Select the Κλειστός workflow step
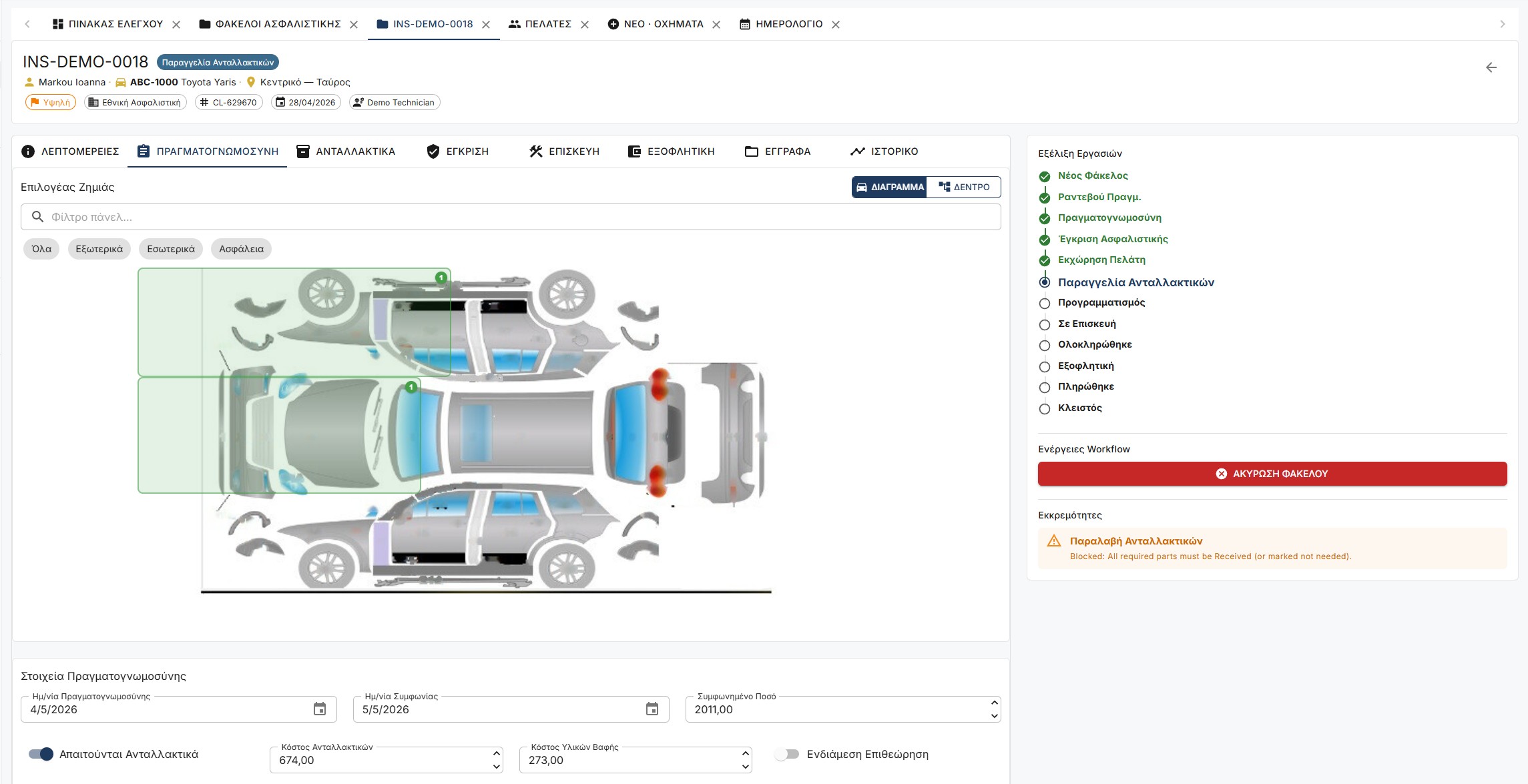The height and width of the screenshot is (784, 1528). (x=1079, y=408)
